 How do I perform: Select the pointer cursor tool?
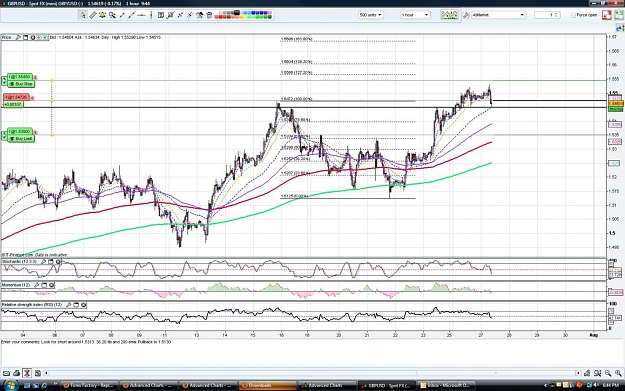click(x=83, y=15)
